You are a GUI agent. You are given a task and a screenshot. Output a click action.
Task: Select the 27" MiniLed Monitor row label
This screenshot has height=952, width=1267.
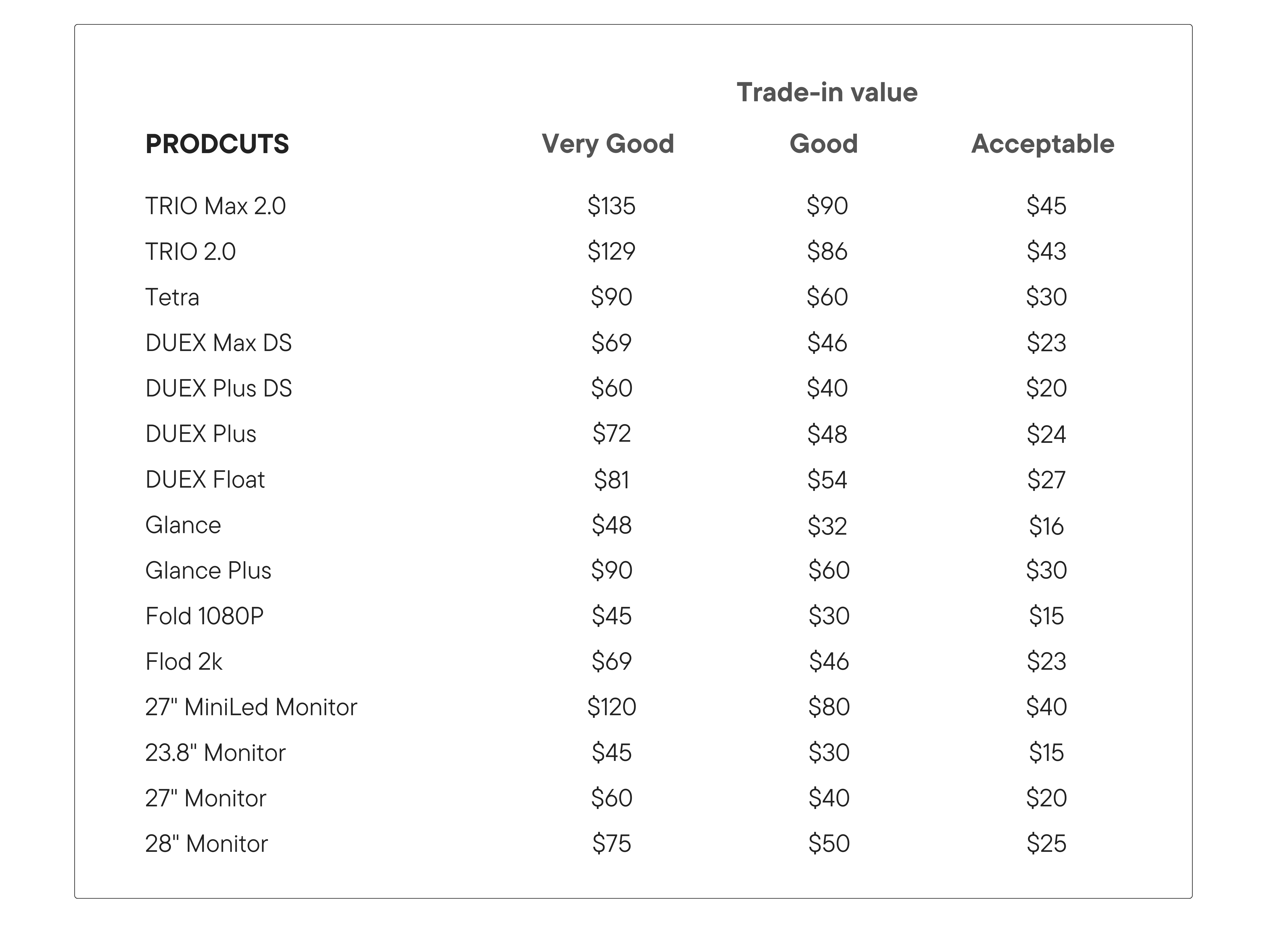click(x=251, y=707)
